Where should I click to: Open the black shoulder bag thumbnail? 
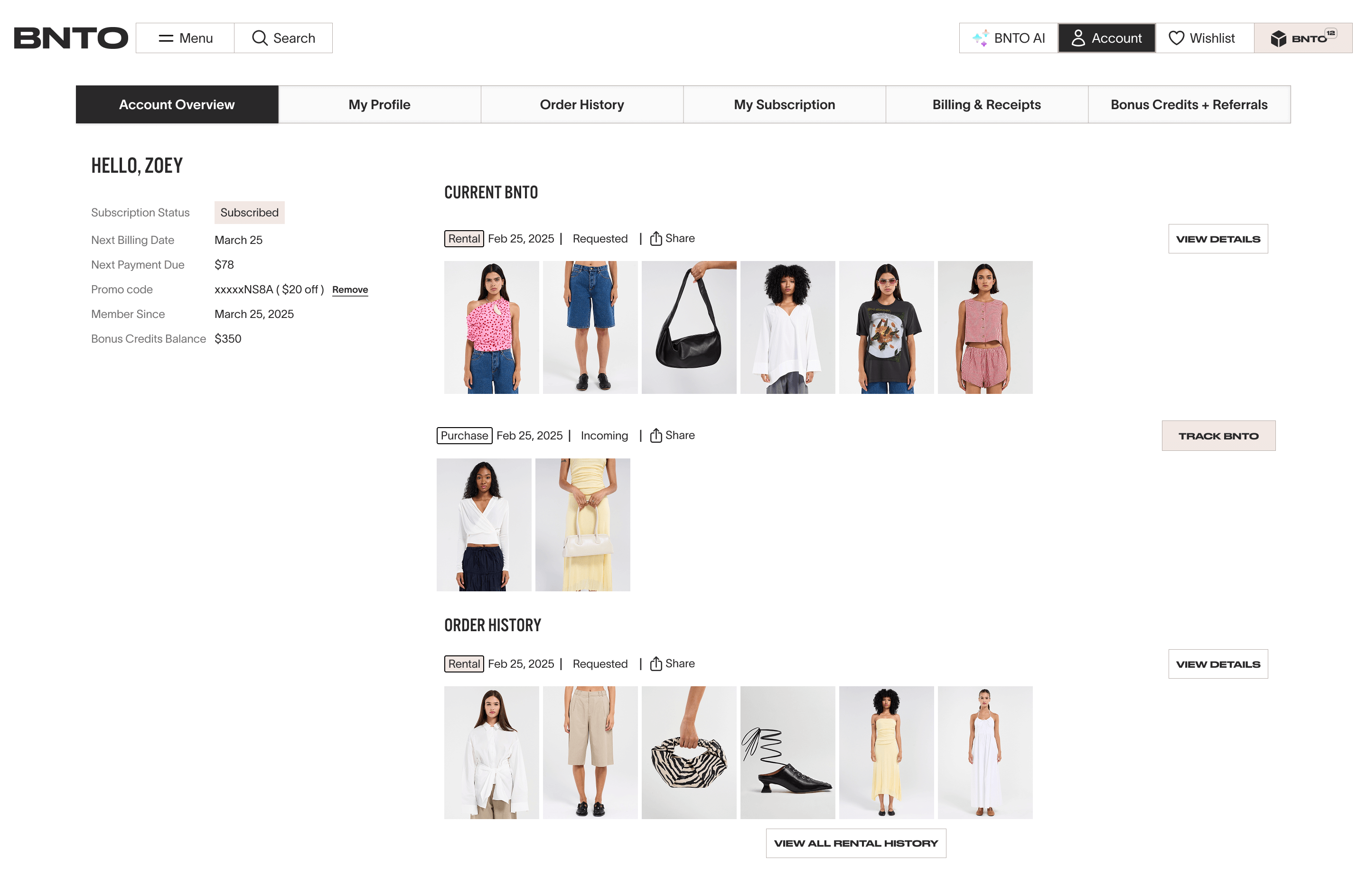tap(689, 327)
